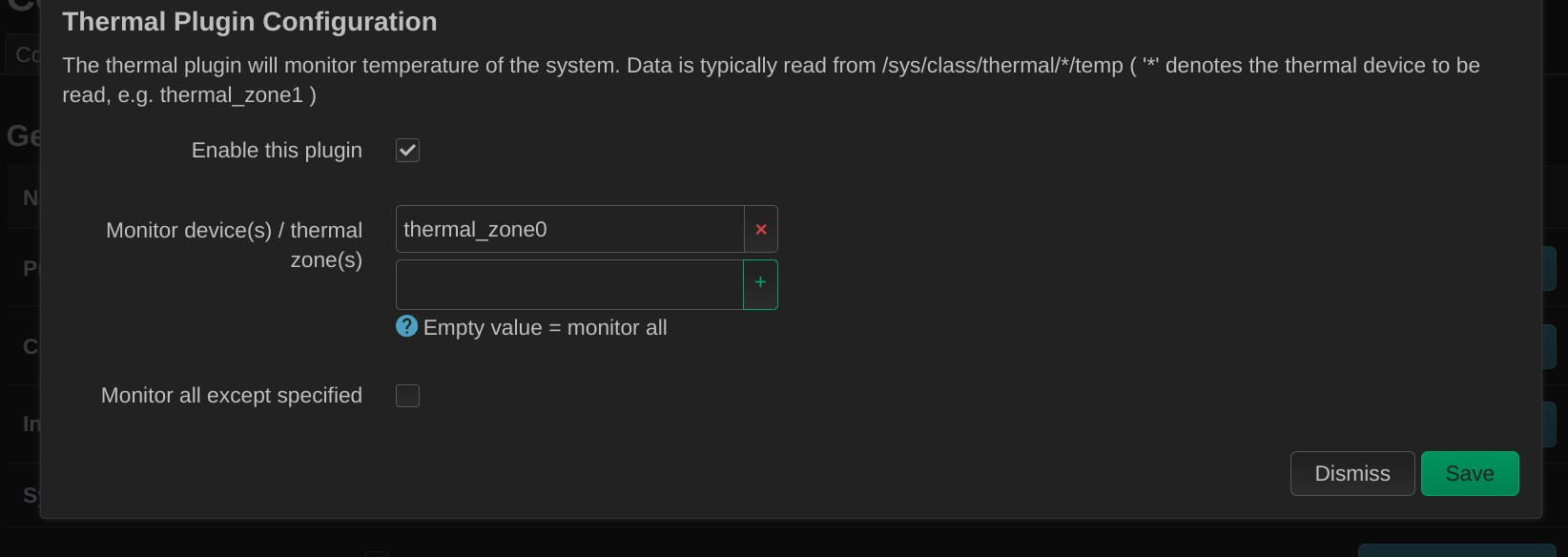1568x557 pixels.
Task: Uncheck the Enable this plugin checkbox
Action: pyautogui.click(x=407, y=151)
